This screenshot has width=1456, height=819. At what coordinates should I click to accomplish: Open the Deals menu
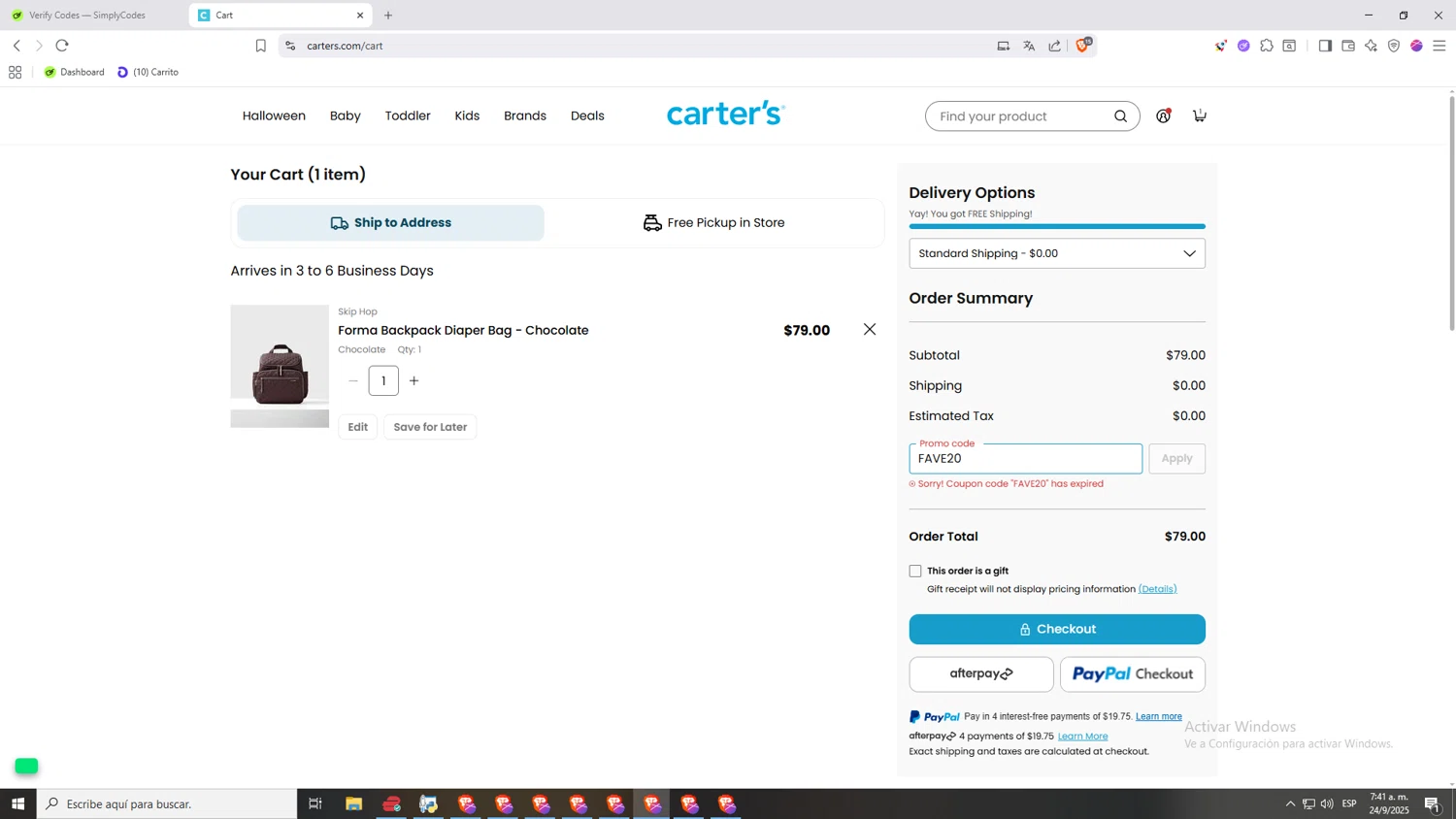[x=587, y=115]
